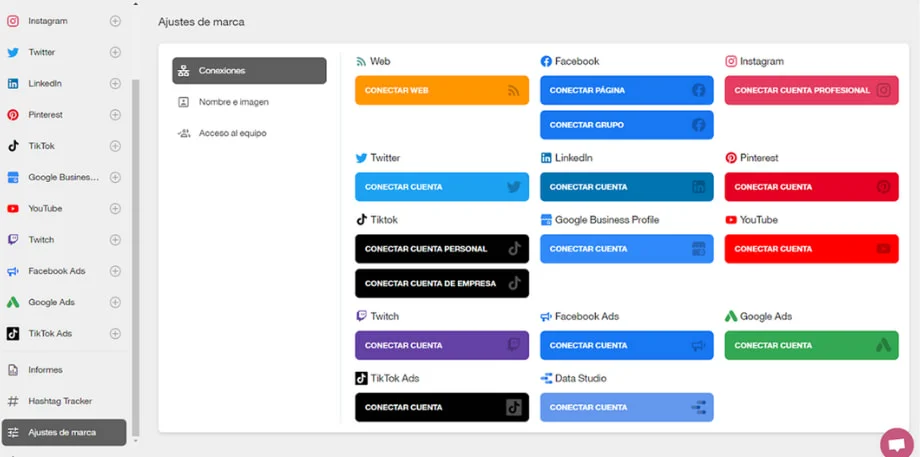Connect the LinkedIn account

(x=627, y=187)
